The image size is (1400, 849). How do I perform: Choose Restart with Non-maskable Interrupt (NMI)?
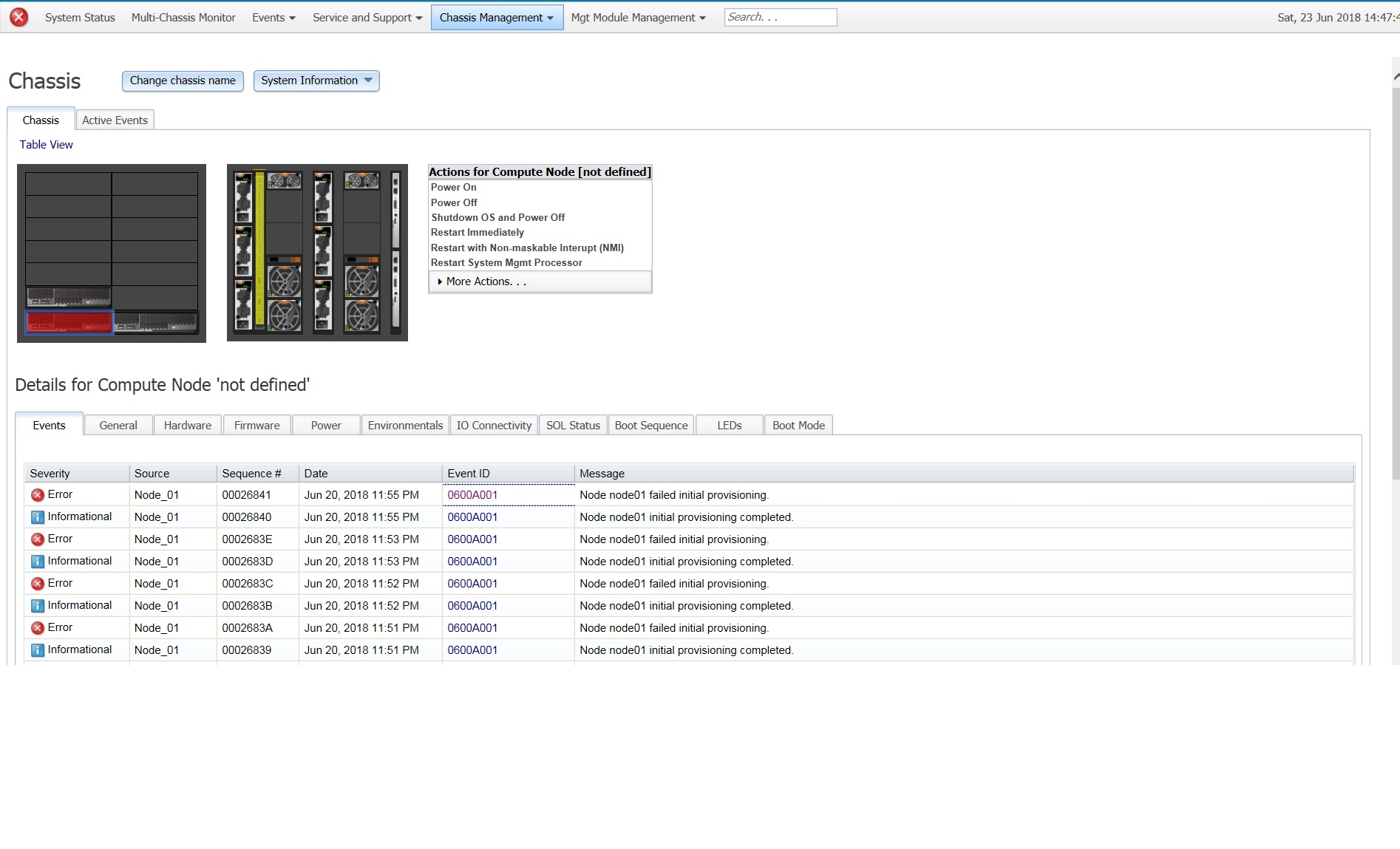(x=527, y=248)
